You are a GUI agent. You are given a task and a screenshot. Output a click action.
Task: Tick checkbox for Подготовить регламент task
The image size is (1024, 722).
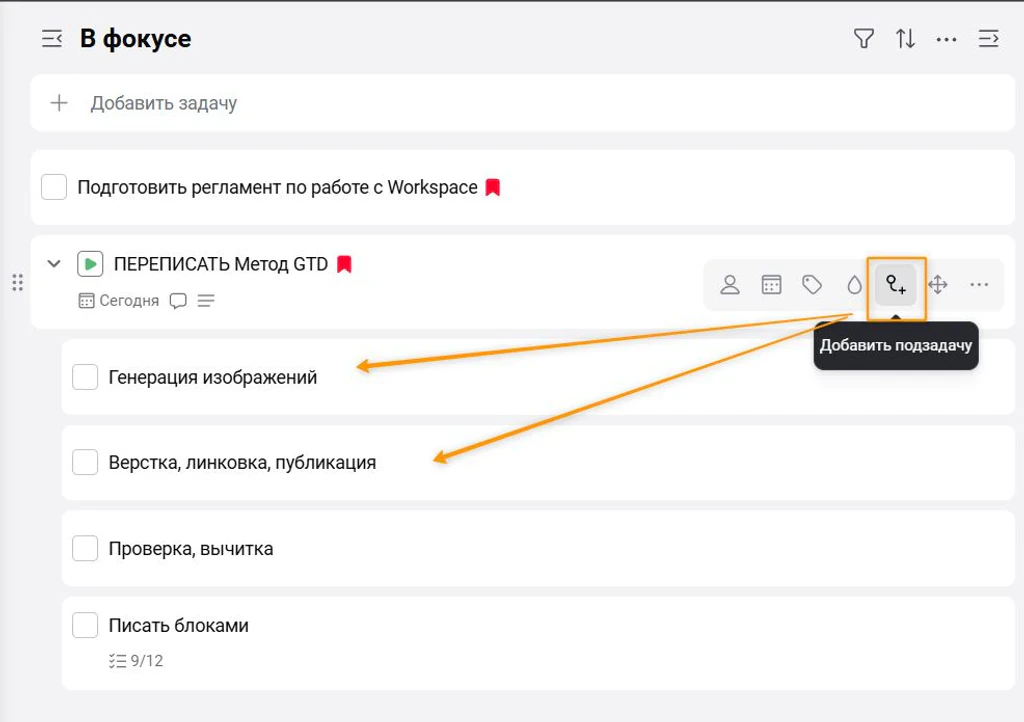coord(54,187)
